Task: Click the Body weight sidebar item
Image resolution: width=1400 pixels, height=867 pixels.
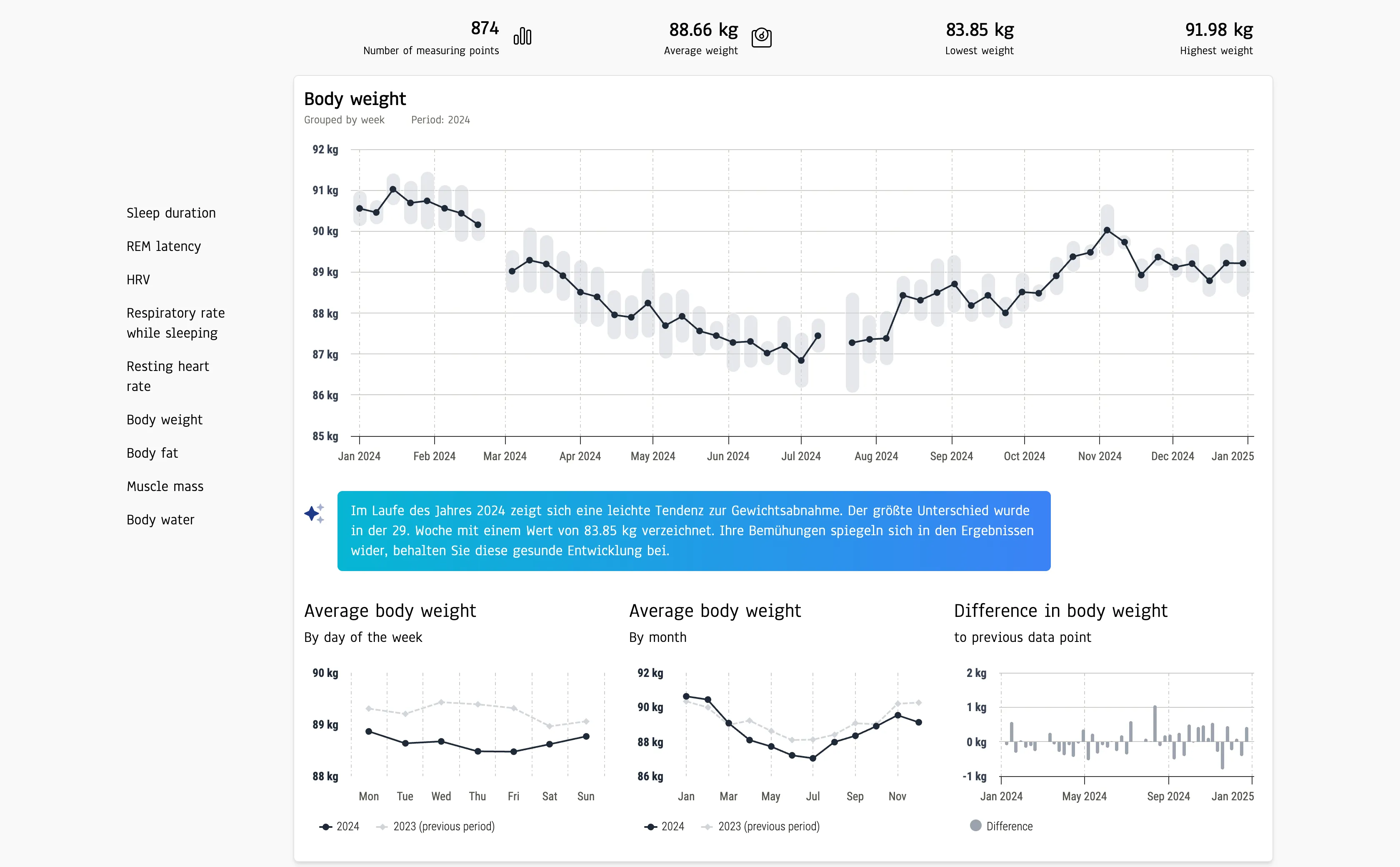Action: (164, 420)
